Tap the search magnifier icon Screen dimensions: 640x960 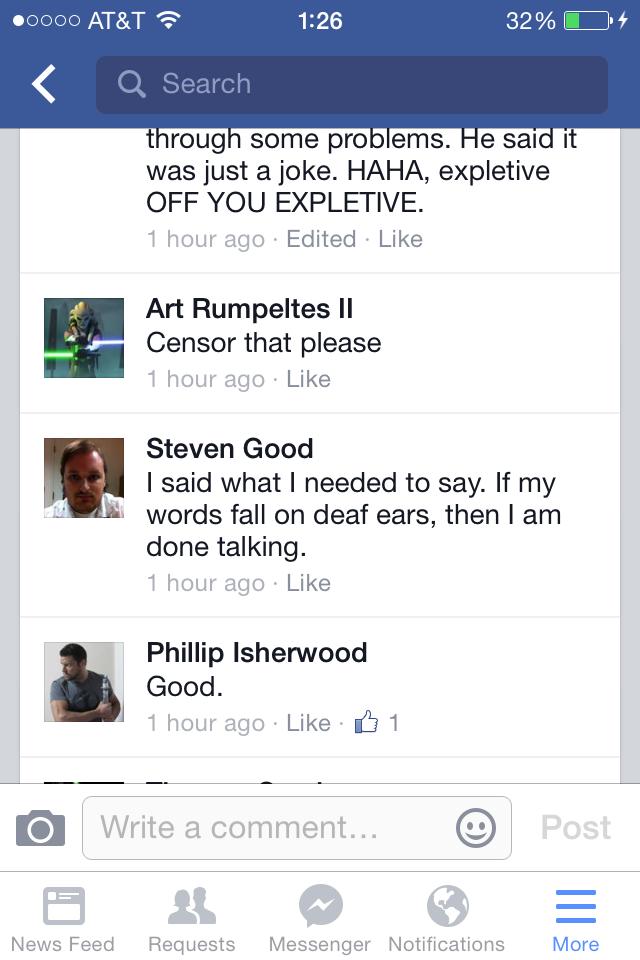(131, 84)
